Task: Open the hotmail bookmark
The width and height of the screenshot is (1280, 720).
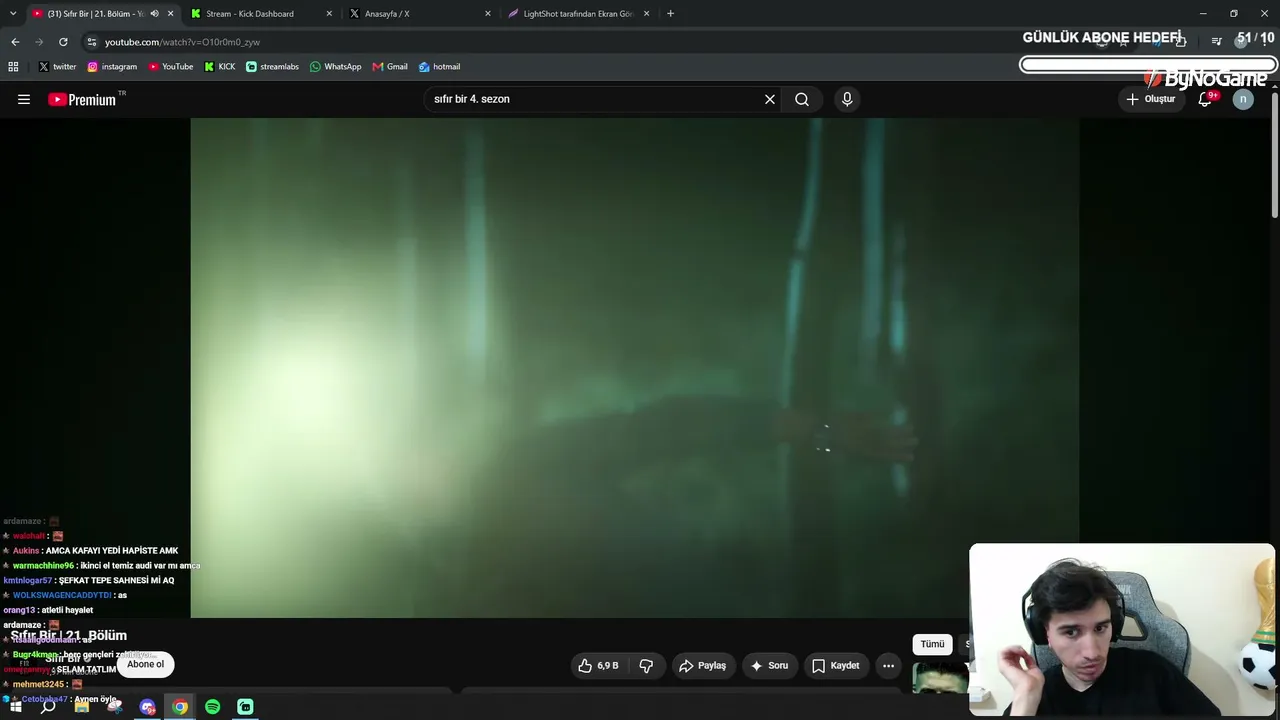Action: (x=439, y=67)
